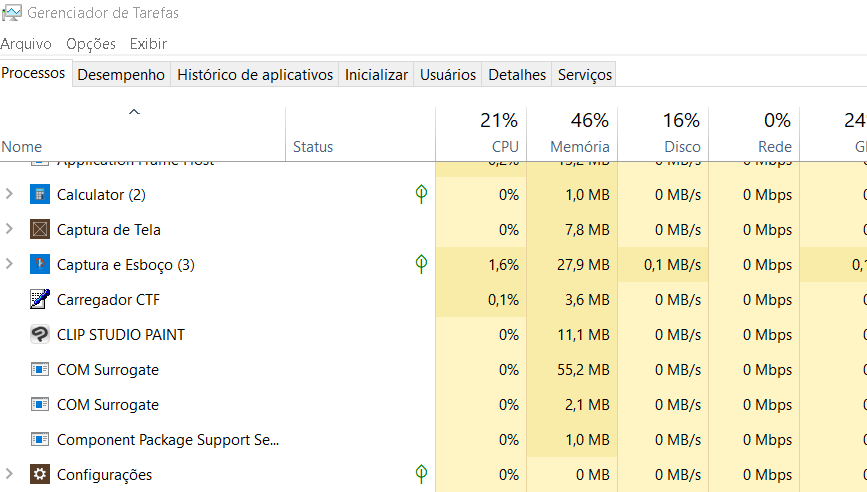This screenshot has width=867, height=492.
Task: Click the Configurações gear icon
Action: tap(40, 474)
